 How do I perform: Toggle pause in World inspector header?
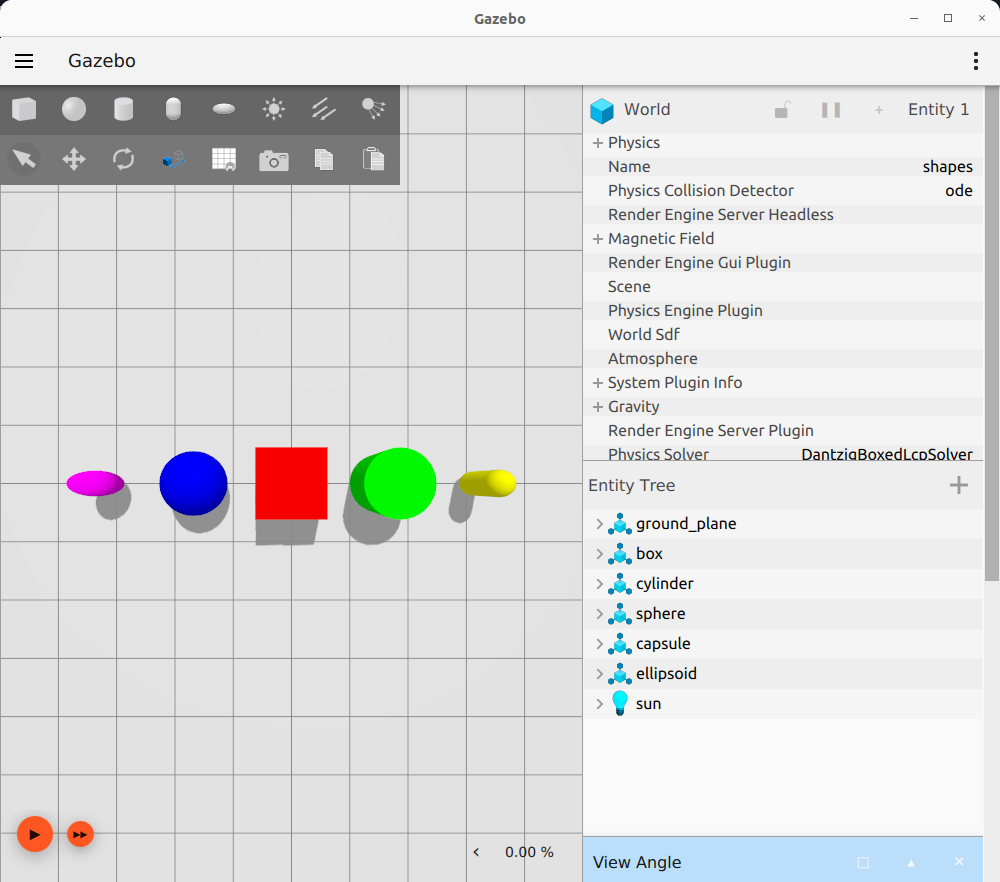[x=831, y=110]
